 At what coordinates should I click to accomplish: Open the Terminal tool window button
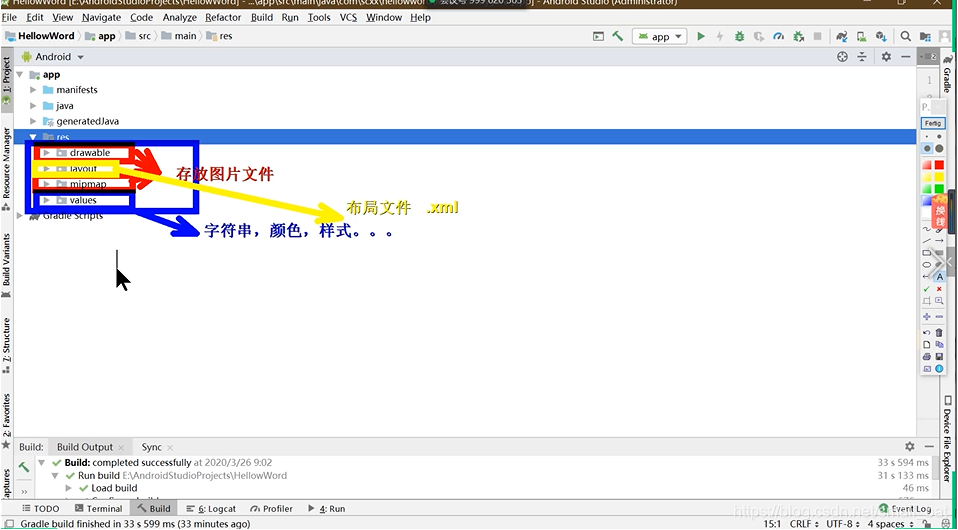(98, 508)
